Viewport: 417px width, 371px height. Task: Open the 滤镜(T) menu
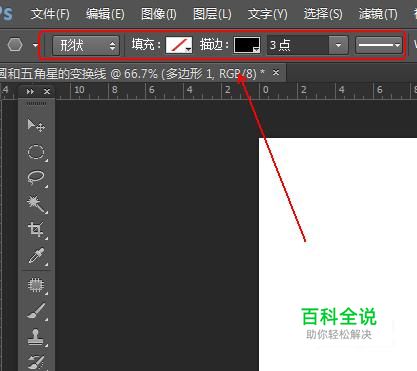[x=378, y=14]
